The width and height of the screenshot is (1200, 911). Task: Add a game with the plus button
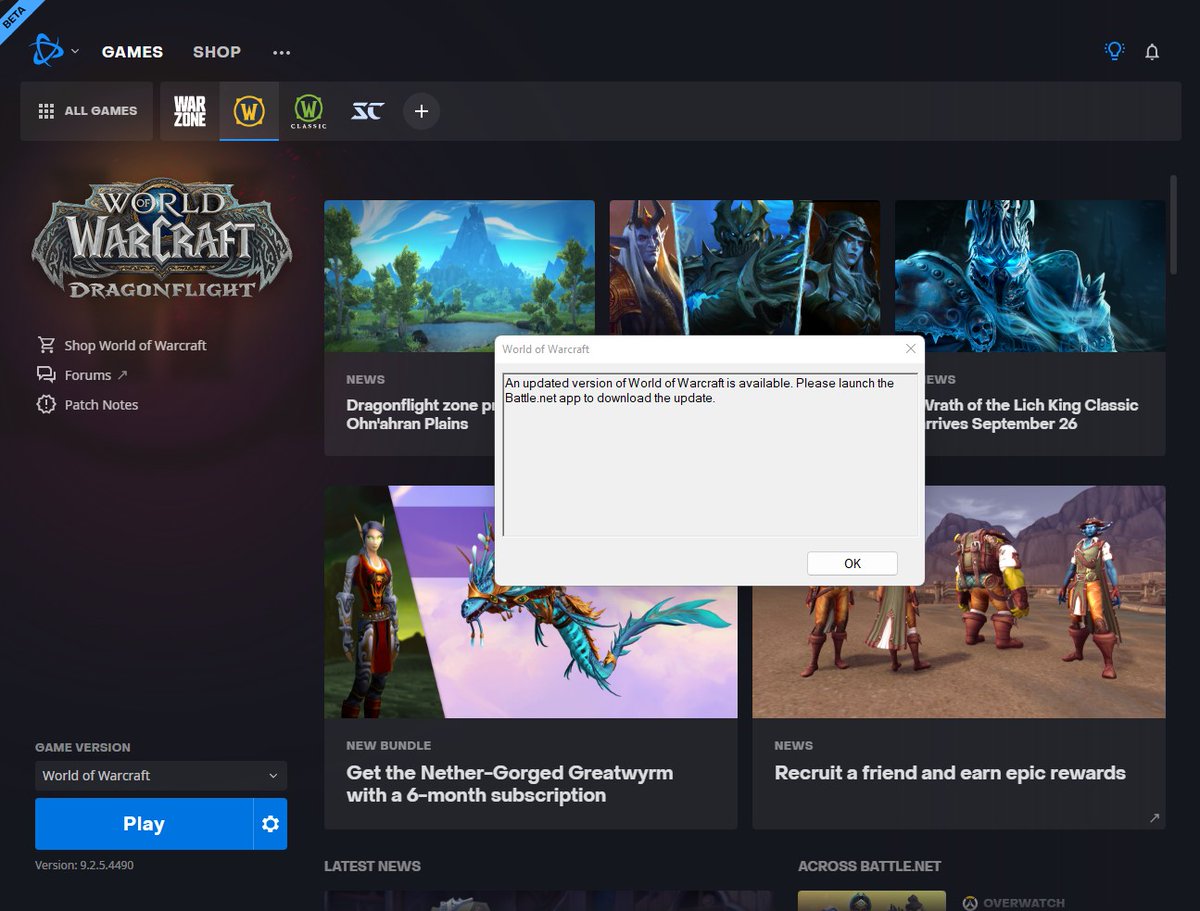(x=421, y=111)
